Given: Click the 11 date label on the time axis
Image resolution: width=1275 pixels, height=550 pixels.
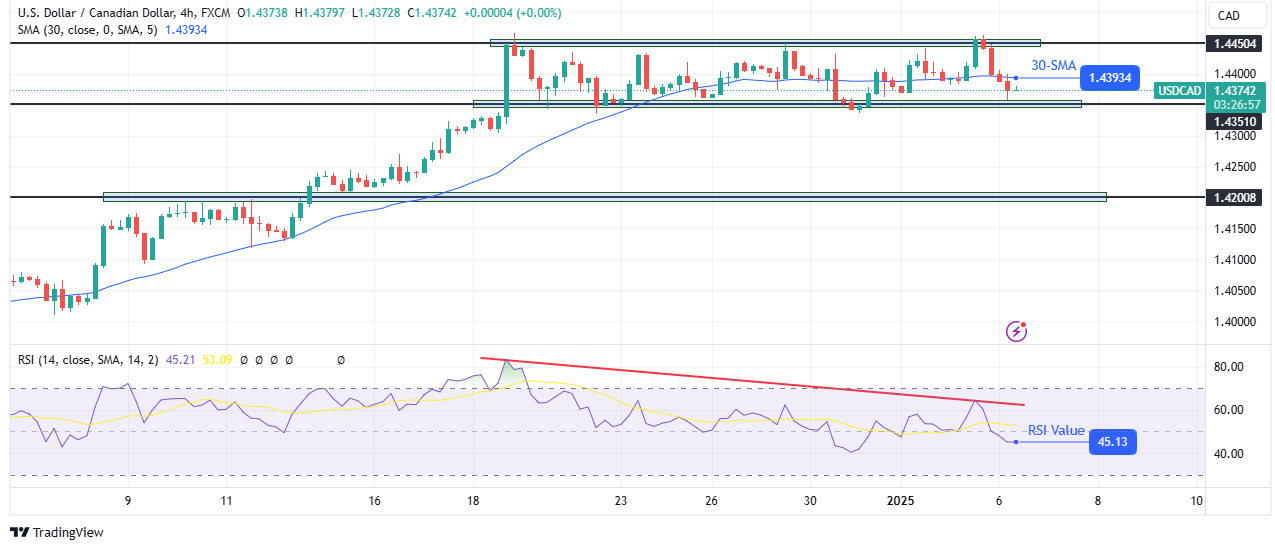Looking at the screenshot, I should click(227, 500).
